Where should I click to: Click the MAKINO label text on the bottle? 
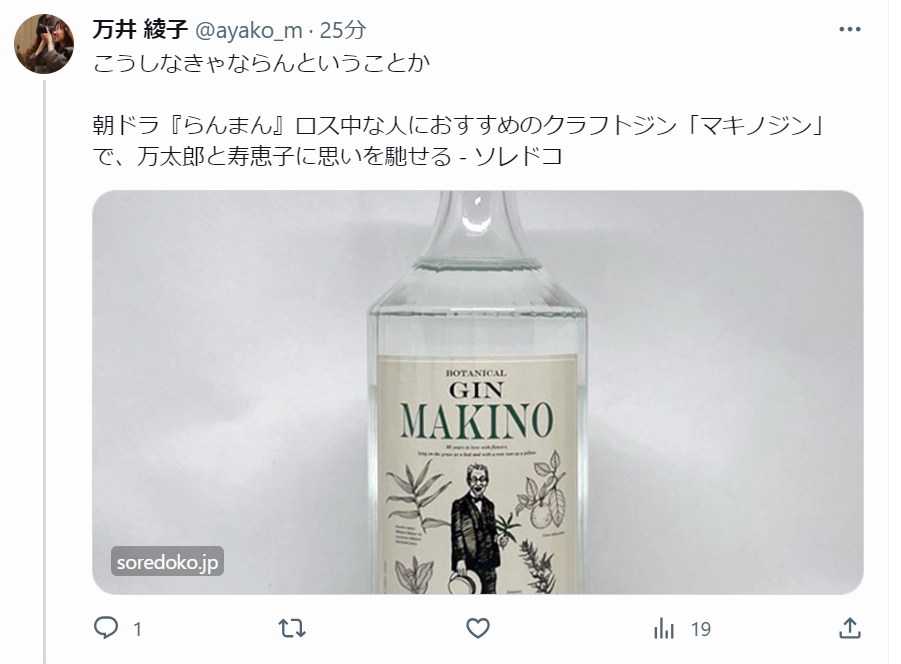(476, 421)
